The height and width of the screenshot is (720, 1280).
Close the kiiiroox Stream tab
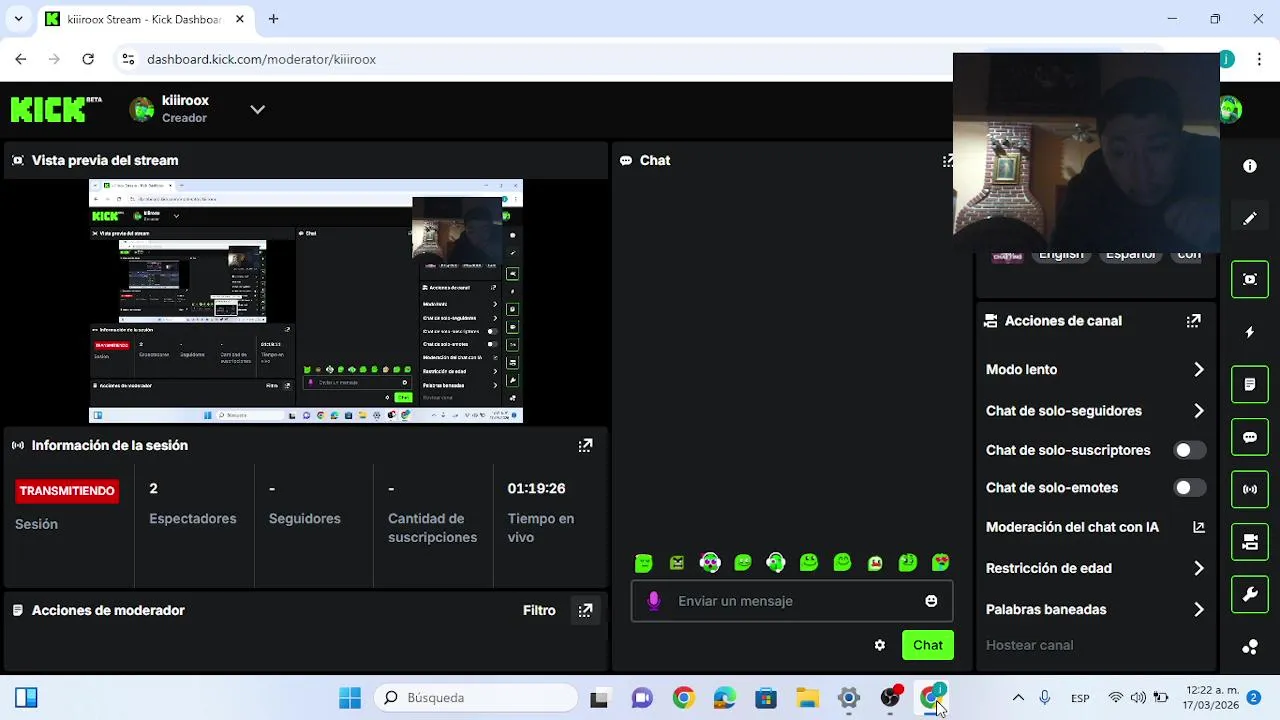238,19
